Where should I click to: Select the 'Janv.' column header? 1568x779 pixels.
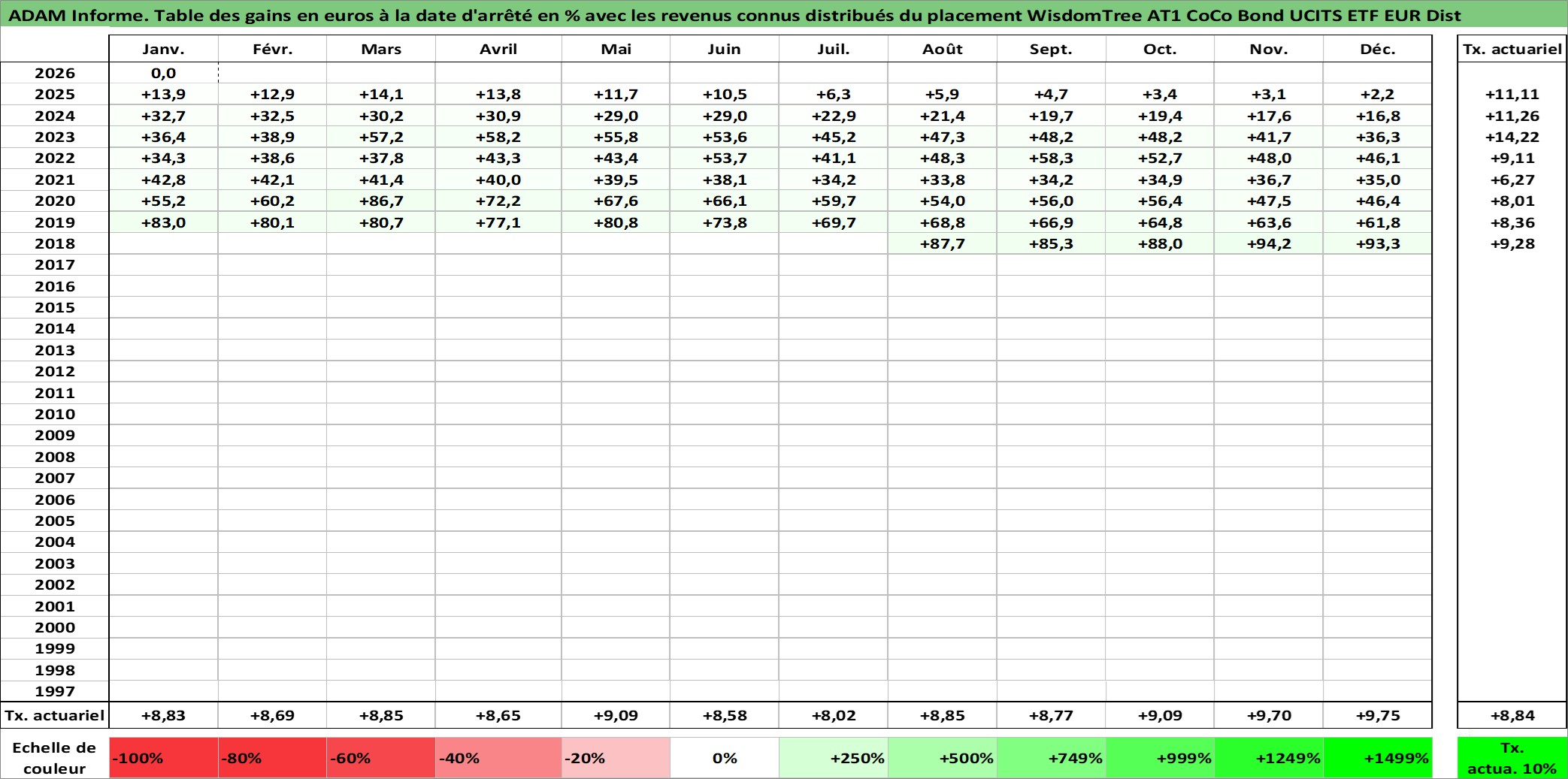pos(163,49)
